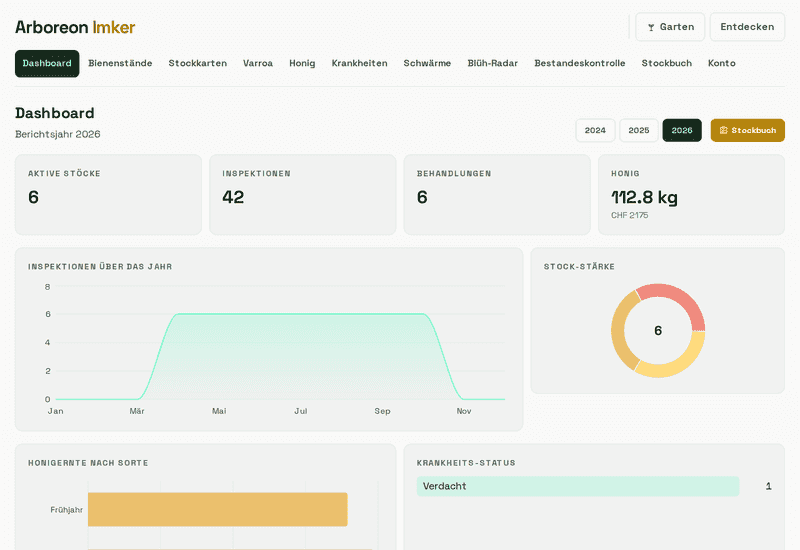Click the Sep label on chart axis
The image size is (800, 550).
[382, 411]
